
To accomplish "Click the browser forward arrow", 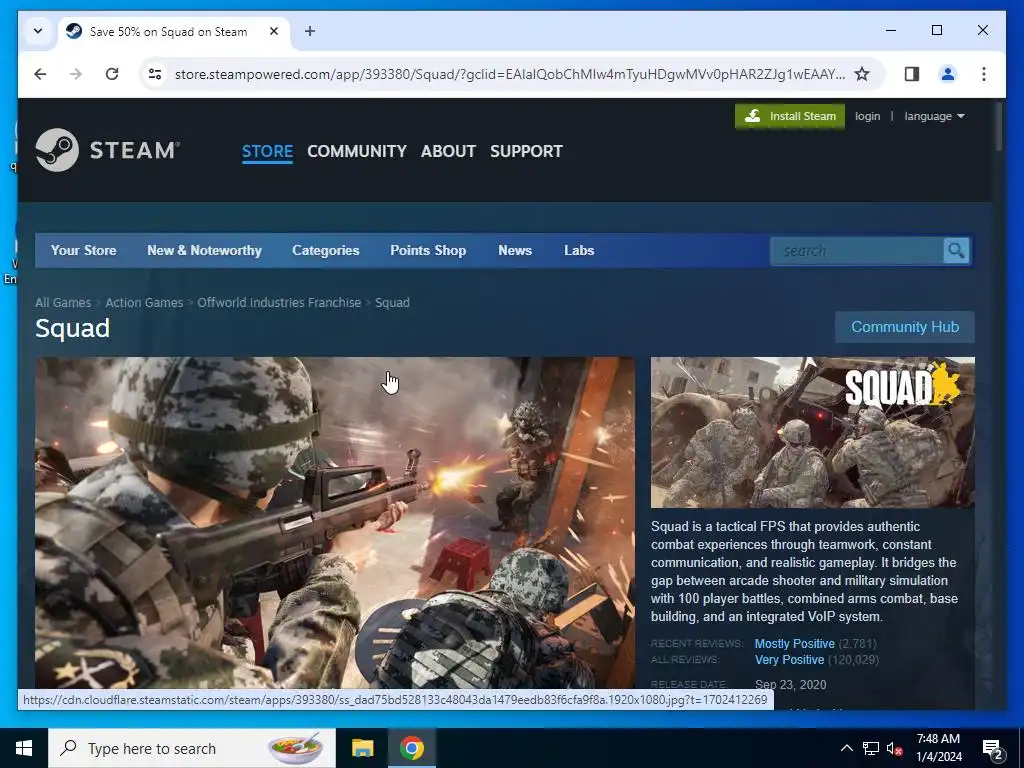I will click(x=76, y=74).
